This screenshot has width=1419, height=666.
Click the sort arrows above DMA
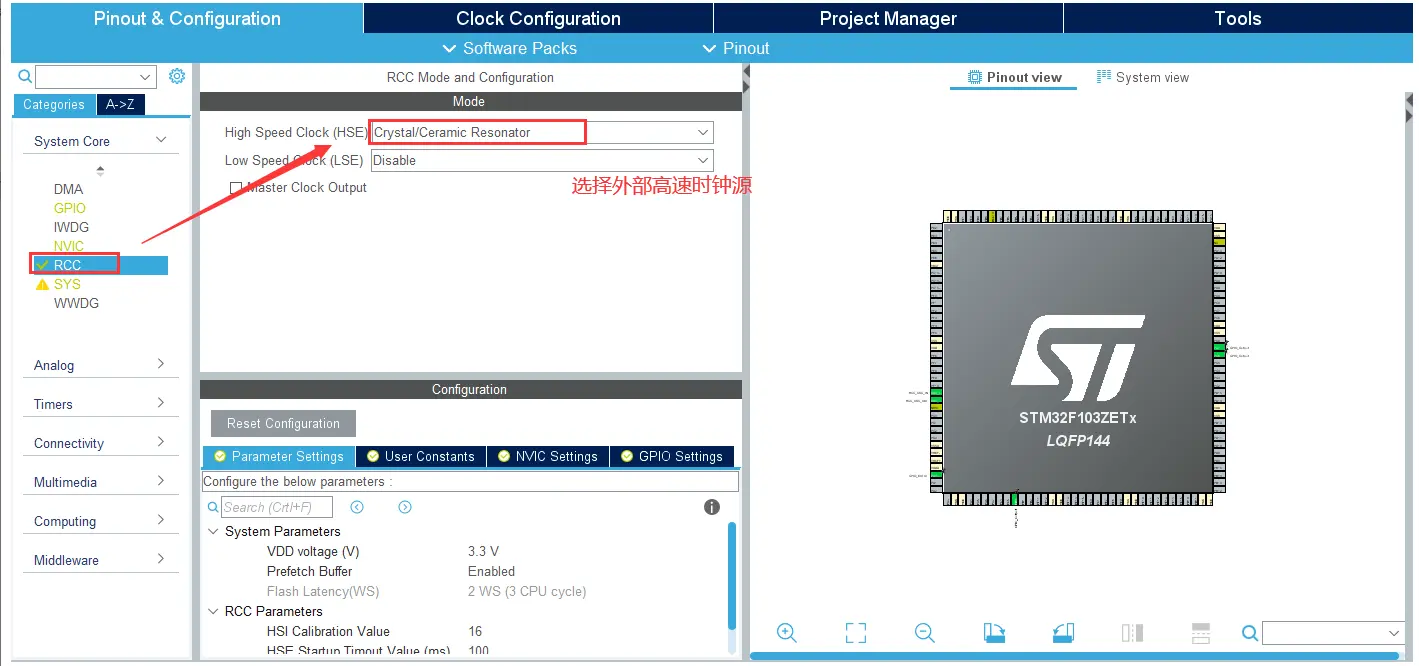pos(100,171)
